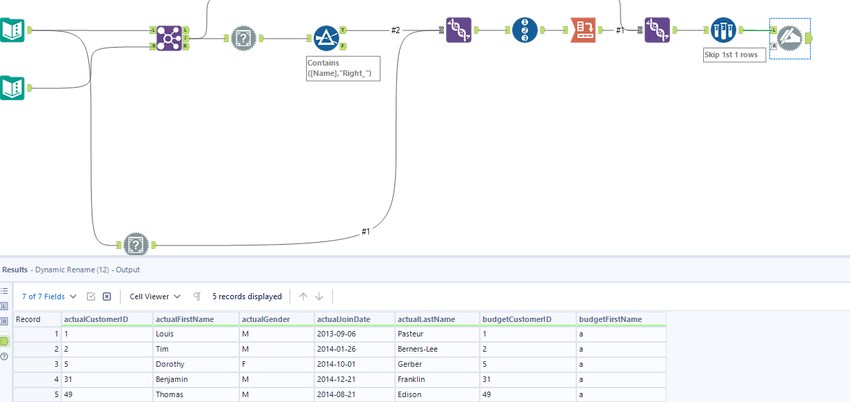Click the actualFirstName column header

tap(196, 319)
